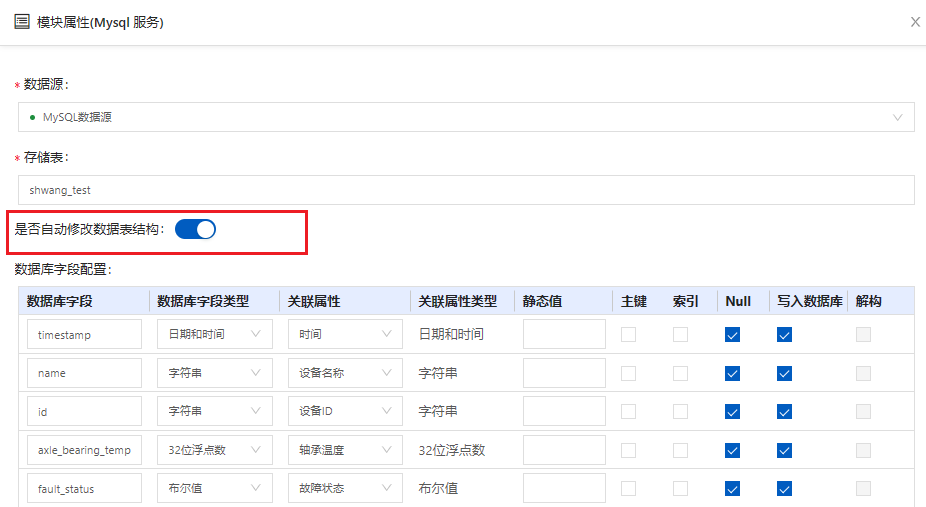
Task: Check 索引 checkbox for name row
Action: tap(680, 374)
